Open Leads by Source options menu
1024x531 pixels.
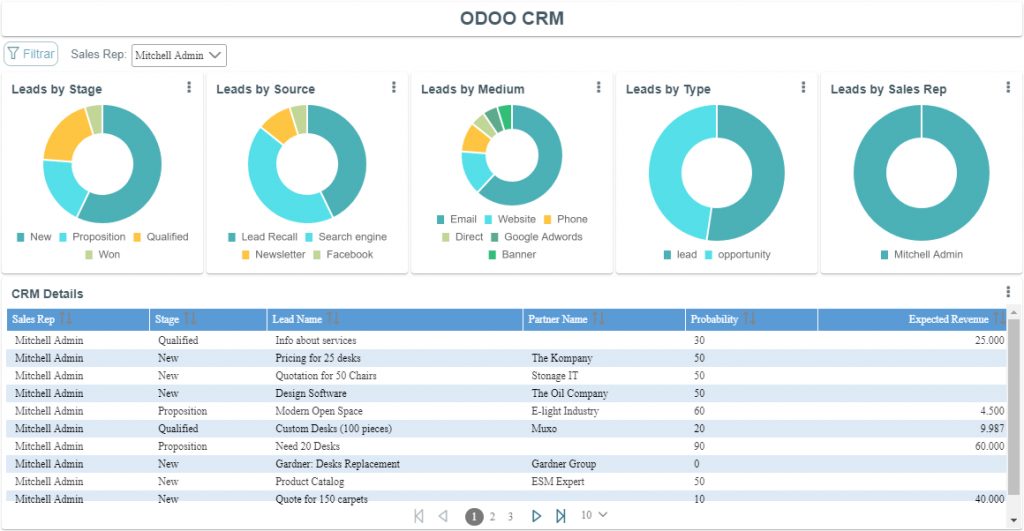[394, 87]
